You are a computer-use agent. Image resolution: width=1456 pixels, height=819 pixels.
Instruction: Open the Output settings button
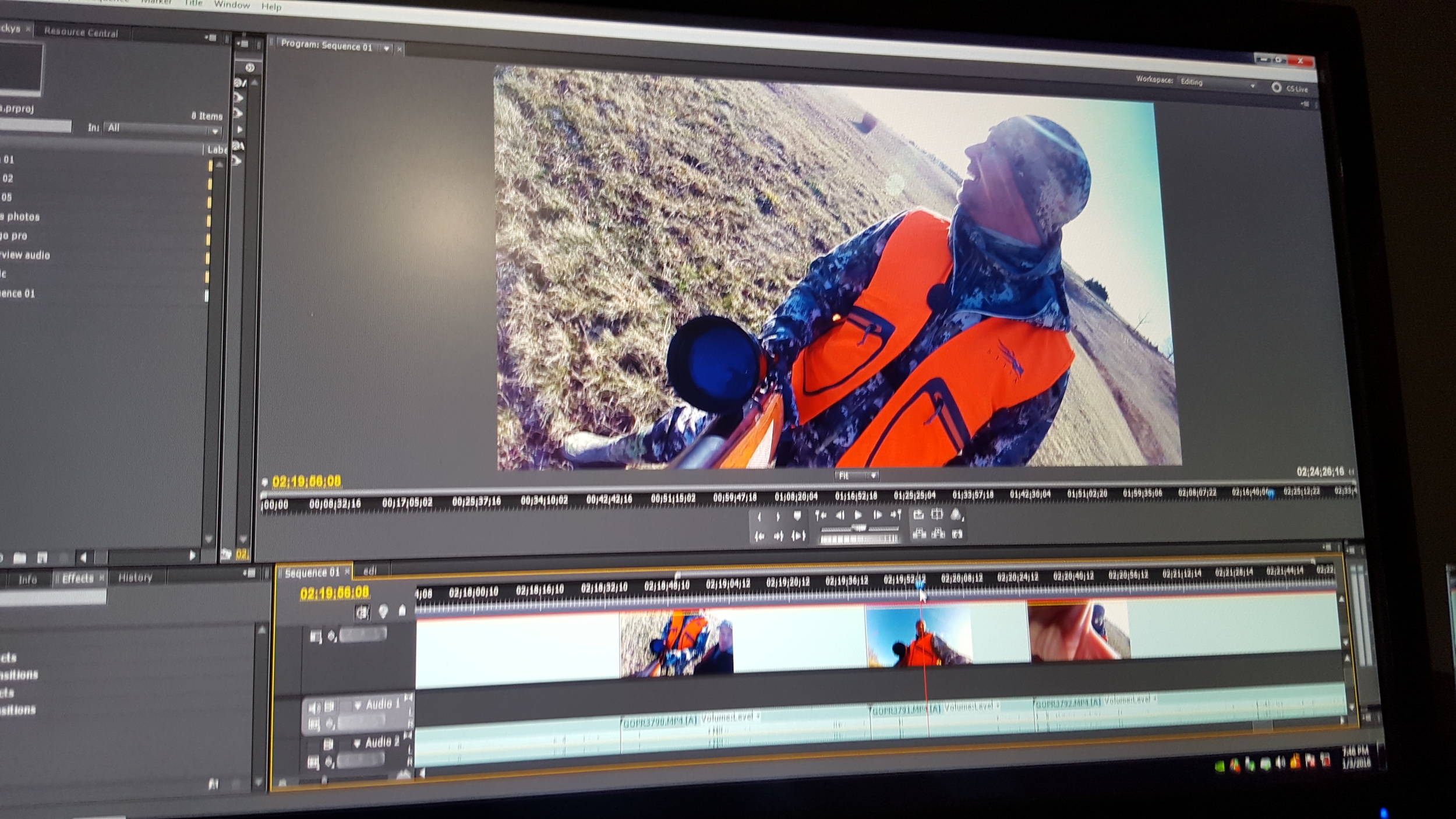coord(956,514)
